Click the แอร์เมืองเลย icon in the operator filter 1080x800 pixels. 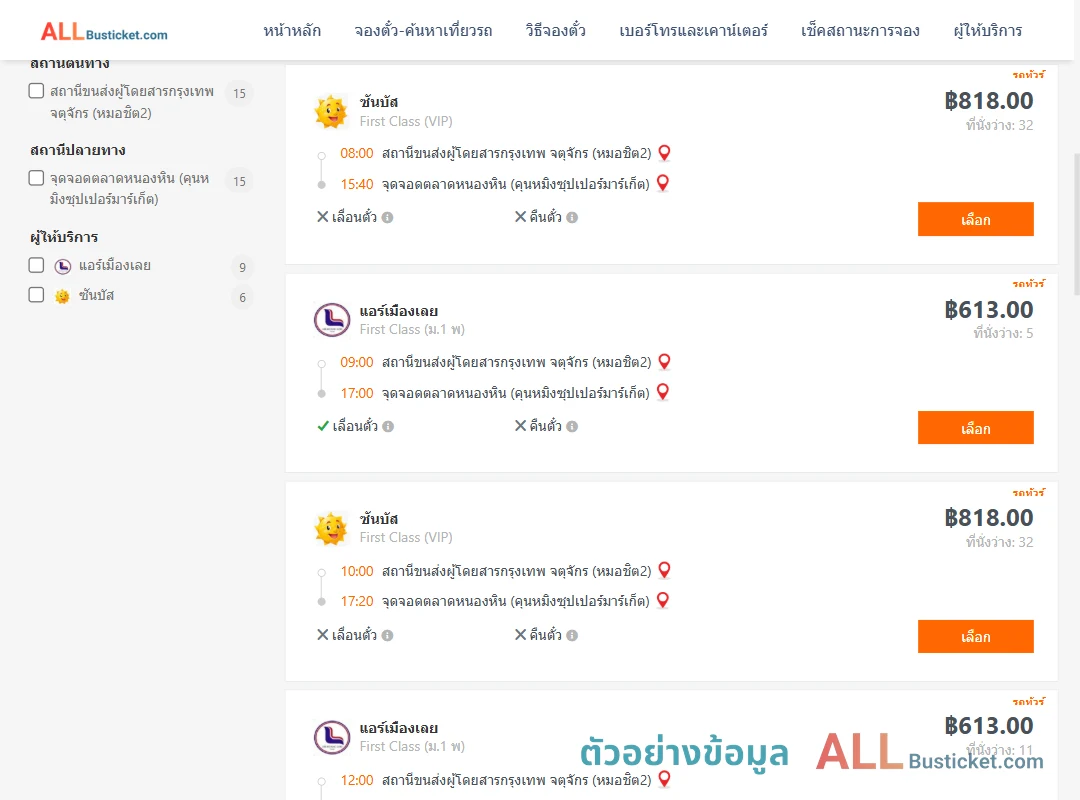point(63,267)
